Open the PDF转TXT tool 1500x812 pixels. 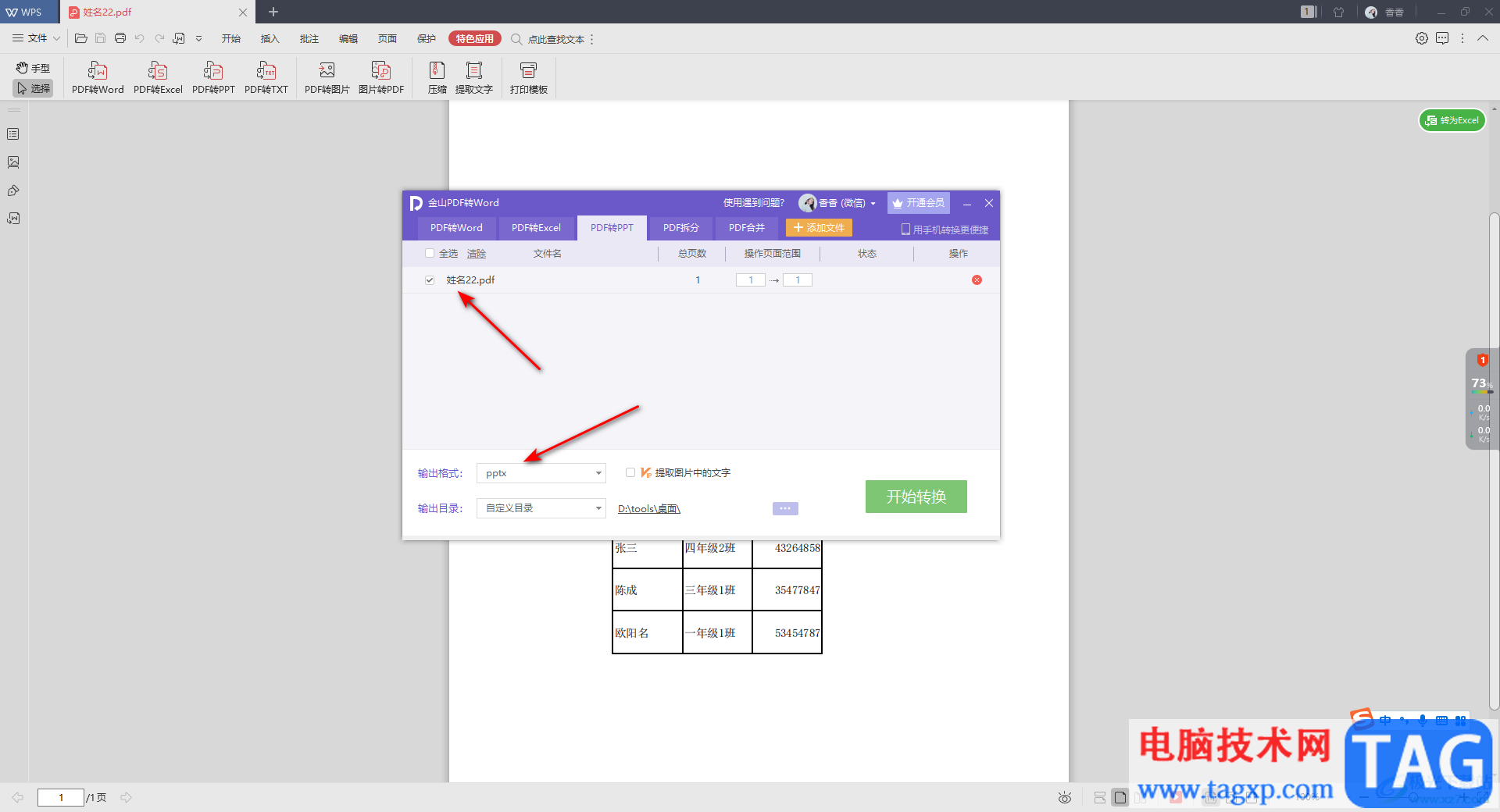(x=266, y=78)
